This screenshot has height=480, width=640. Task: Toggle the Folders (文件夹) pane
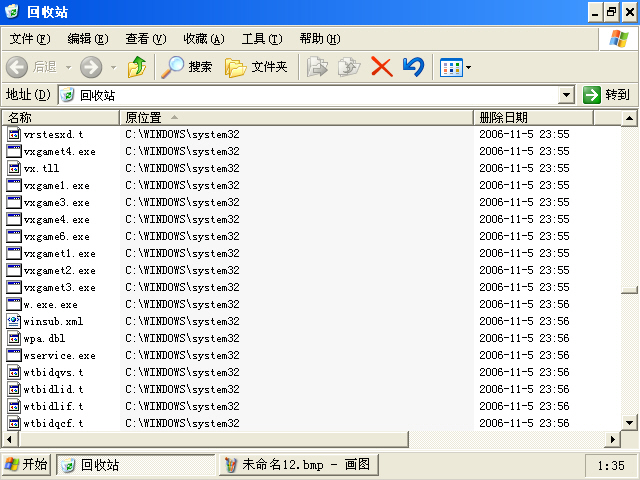256,67
